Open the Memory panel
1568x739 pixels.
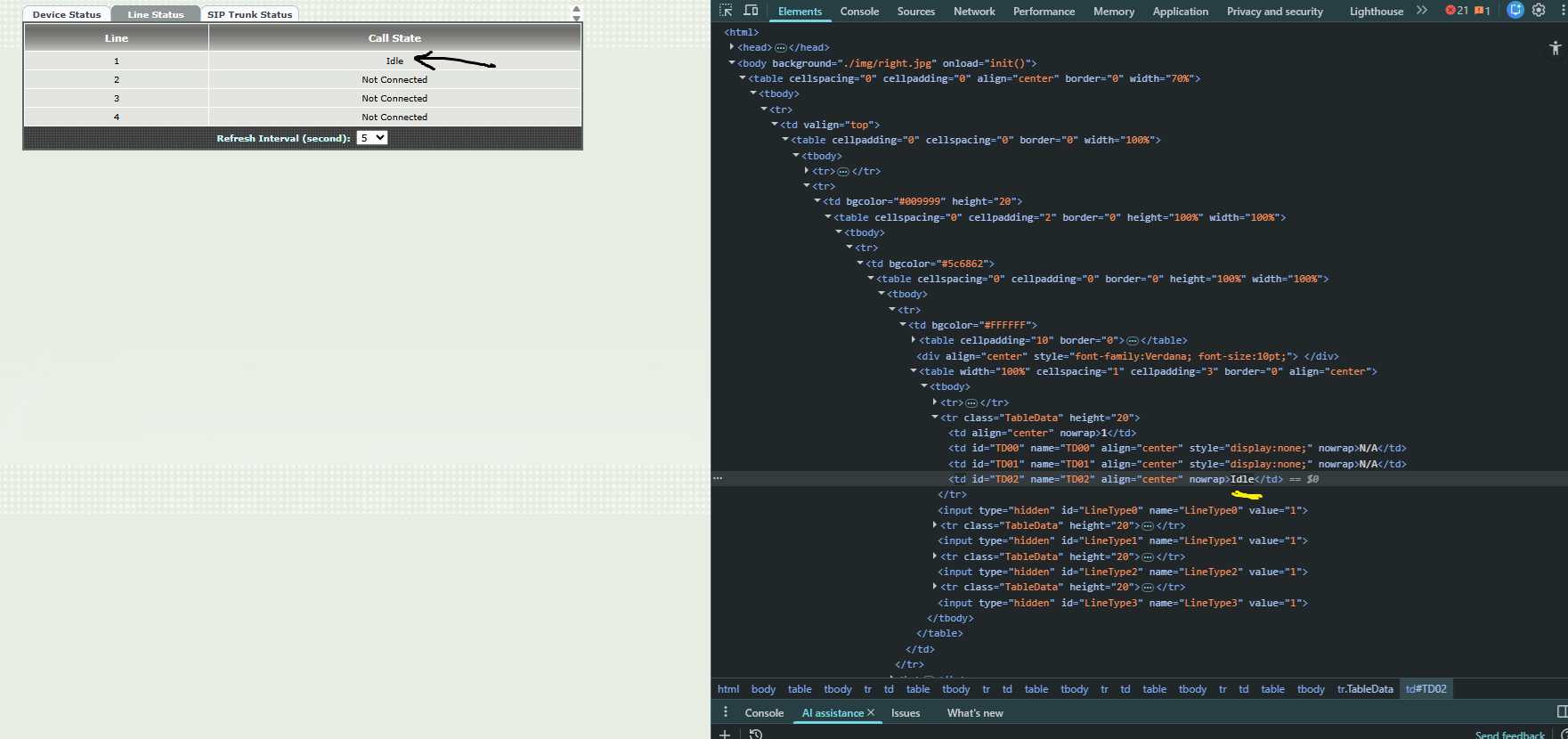click(1114, 12)
